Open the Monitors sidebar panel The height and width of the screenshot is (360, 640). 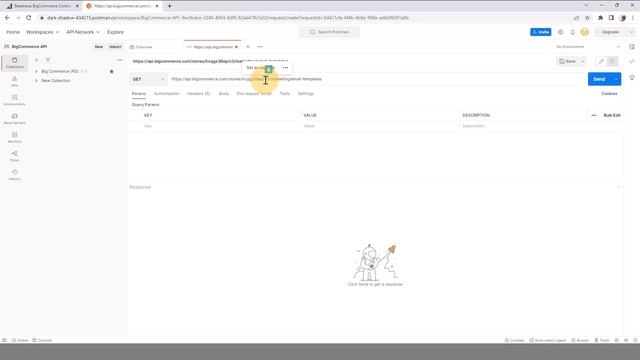tap(14, 137)
